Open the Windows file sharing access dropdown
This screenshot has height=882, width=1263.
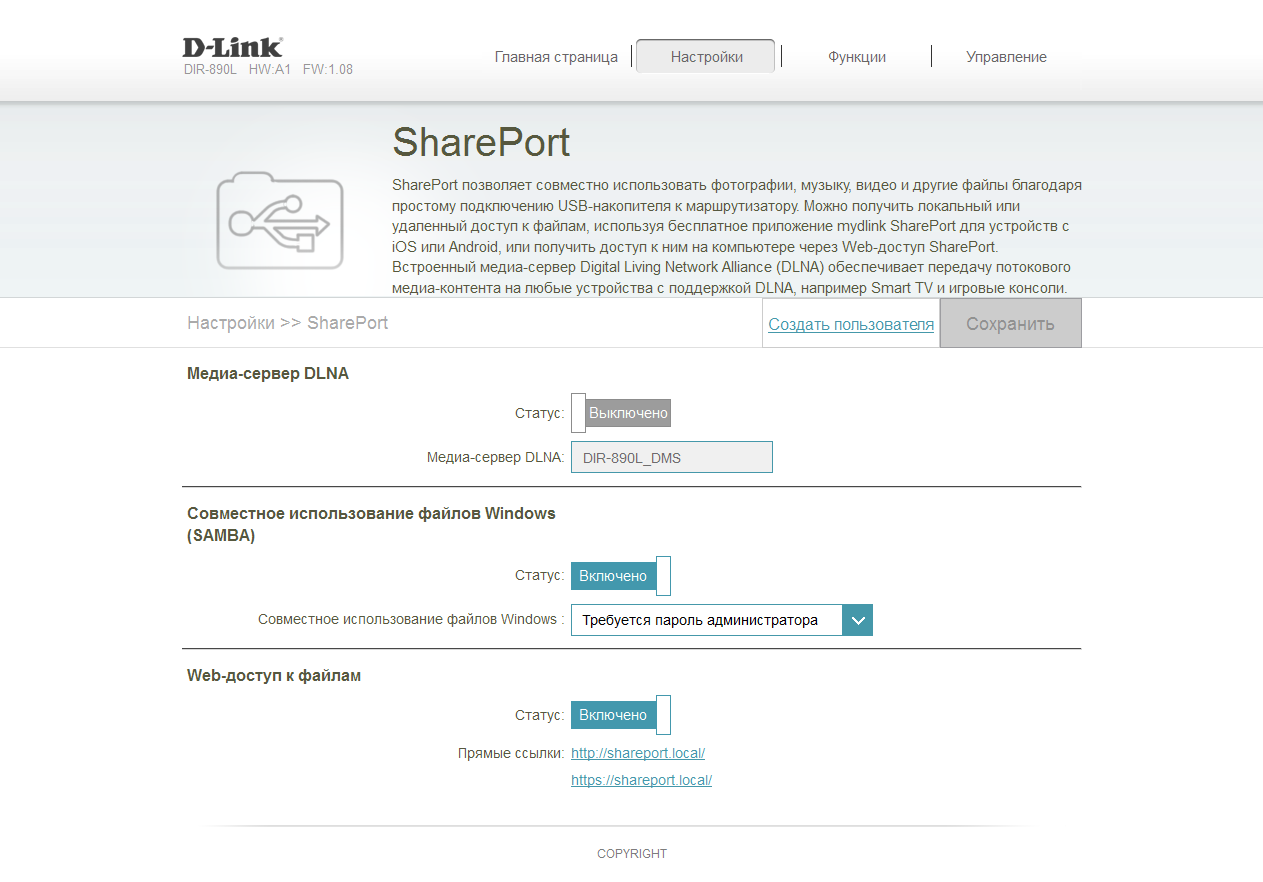click(722, 620)
